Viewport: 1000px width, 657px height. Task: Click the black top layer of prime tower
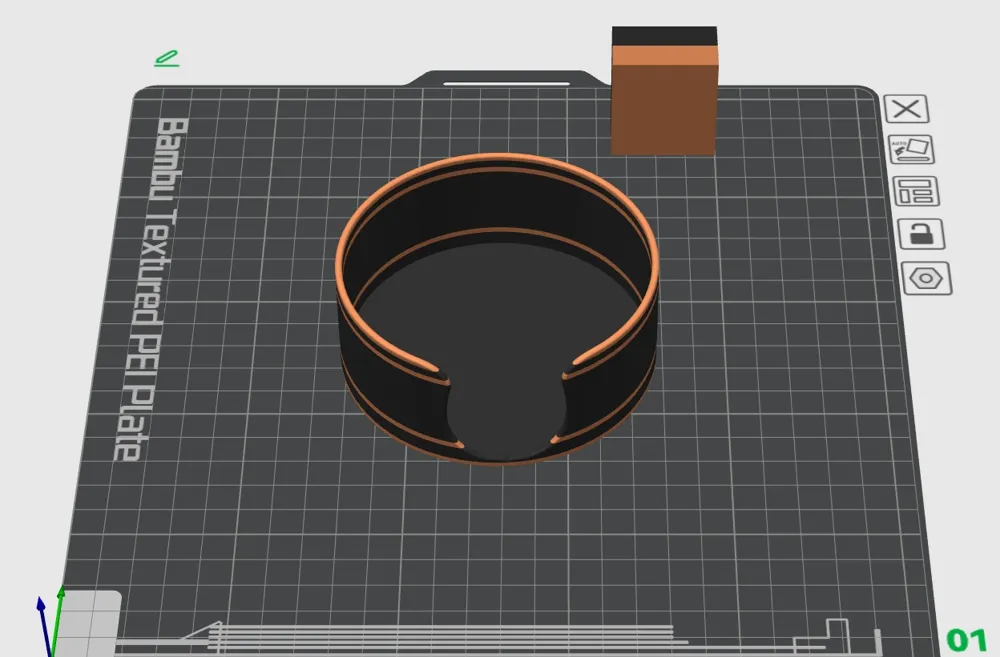664,36
